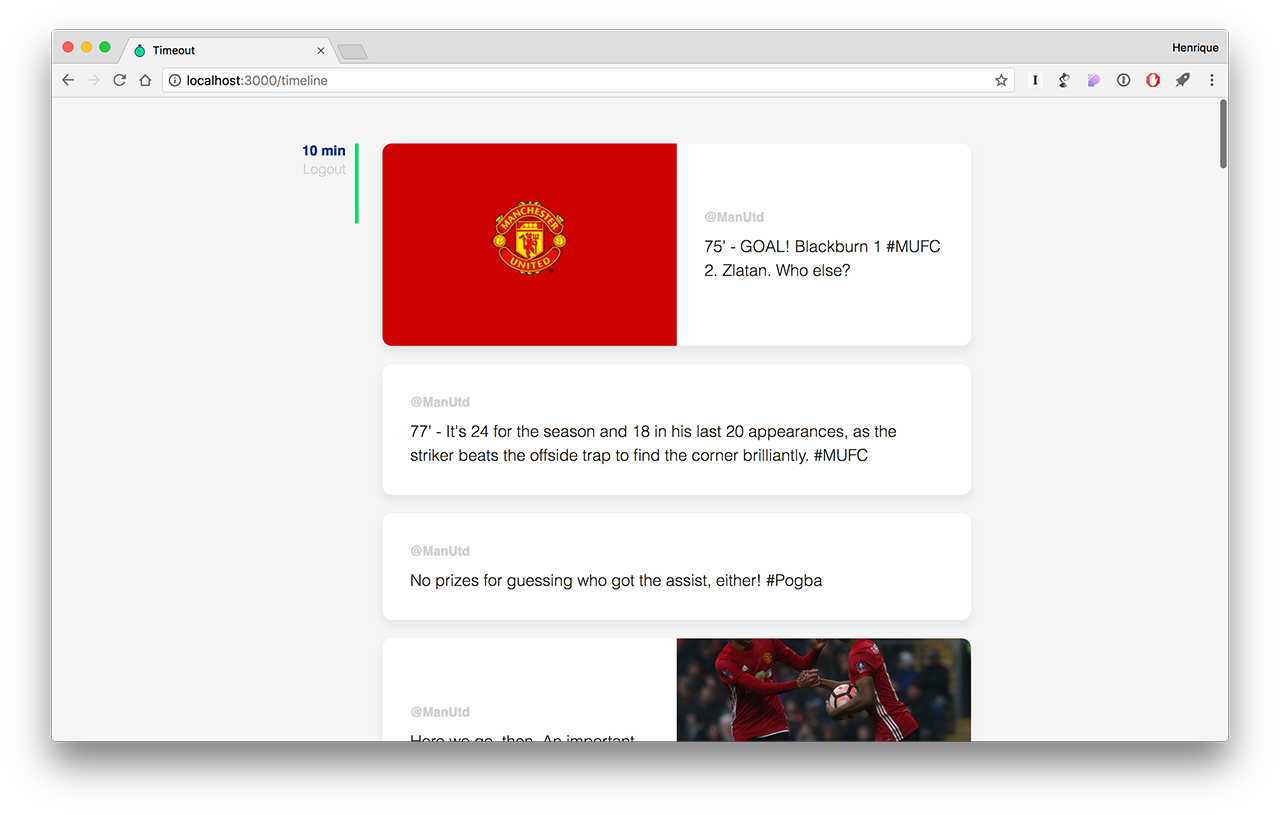Screen dimensions: 1280x815
Task: Open the desk lamp extension icon
Action: click(x=1064, y=80)
